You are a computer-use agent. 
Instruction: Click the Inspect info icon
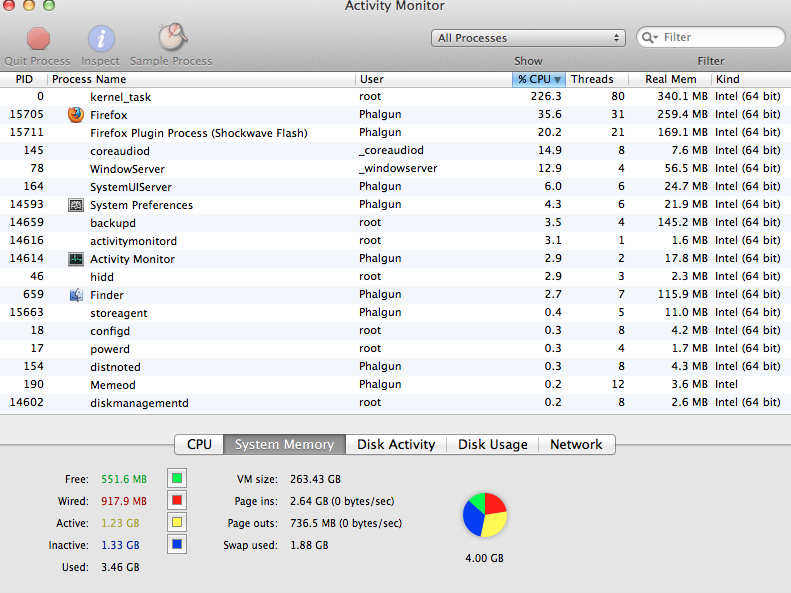[101, 39]
